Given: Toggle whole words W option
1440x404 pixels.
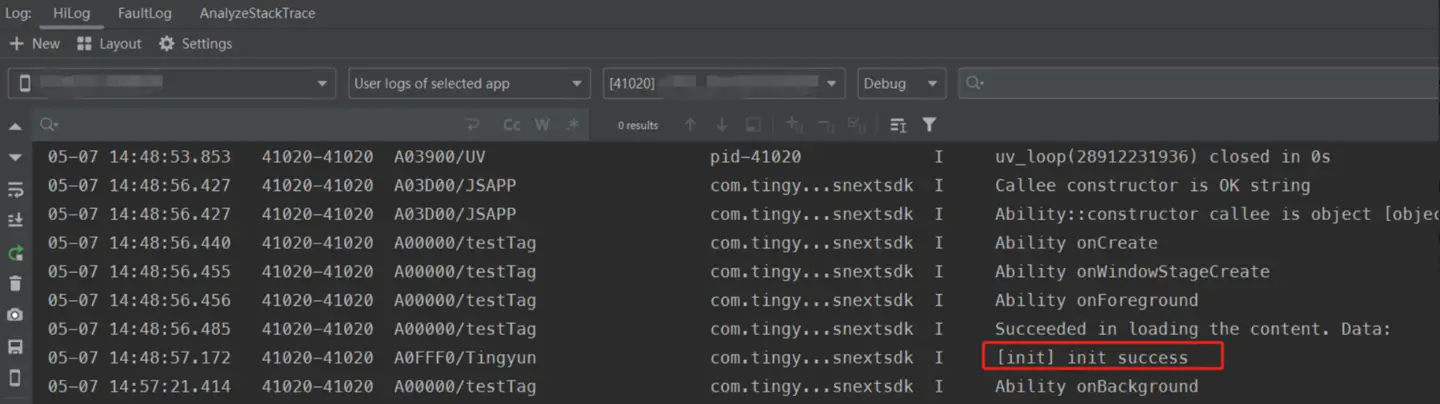Looking at the screenshot, I should click(x=542, y=125).
